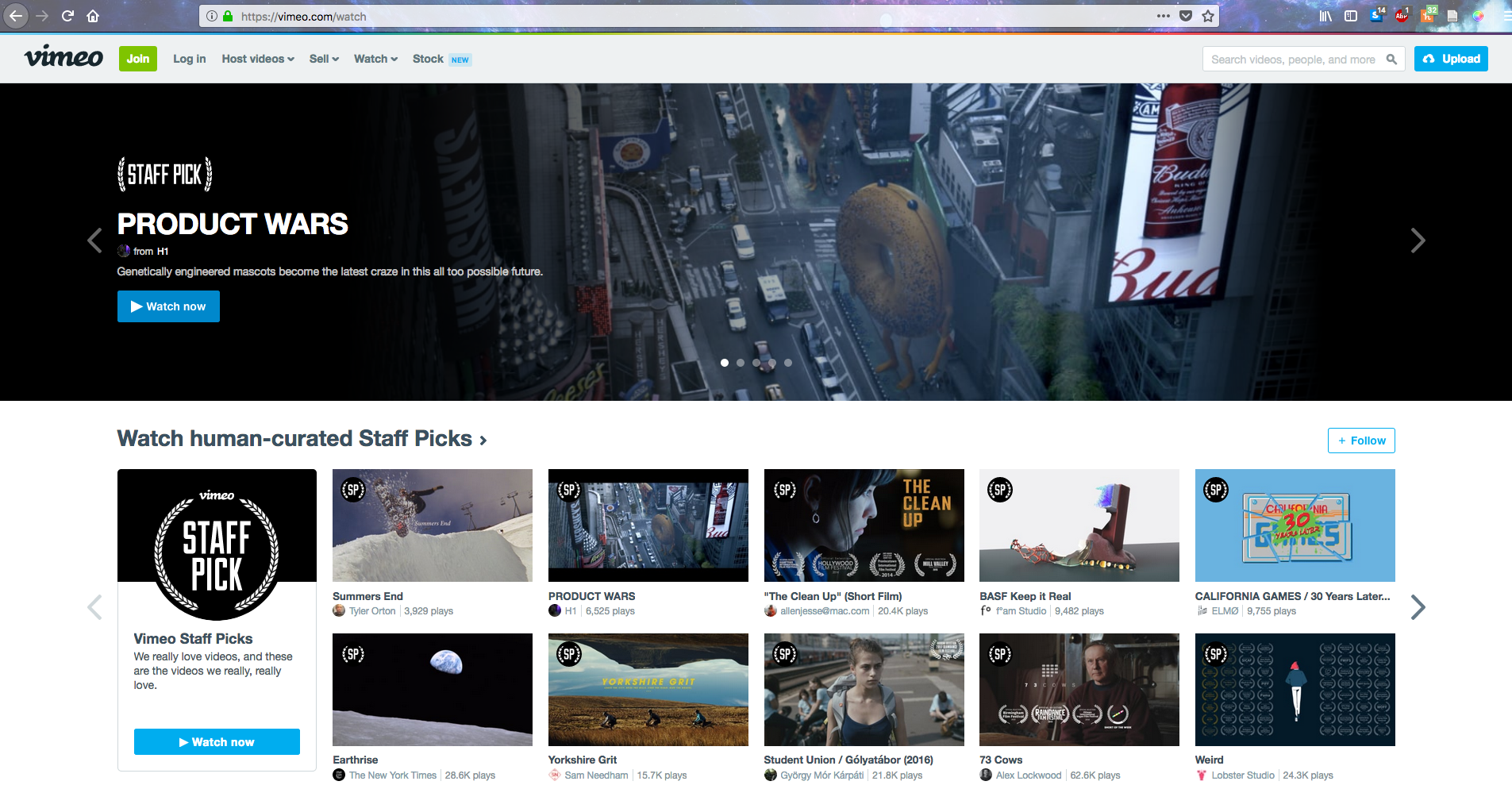Open Summers End video thumbnail

(433, 525)
